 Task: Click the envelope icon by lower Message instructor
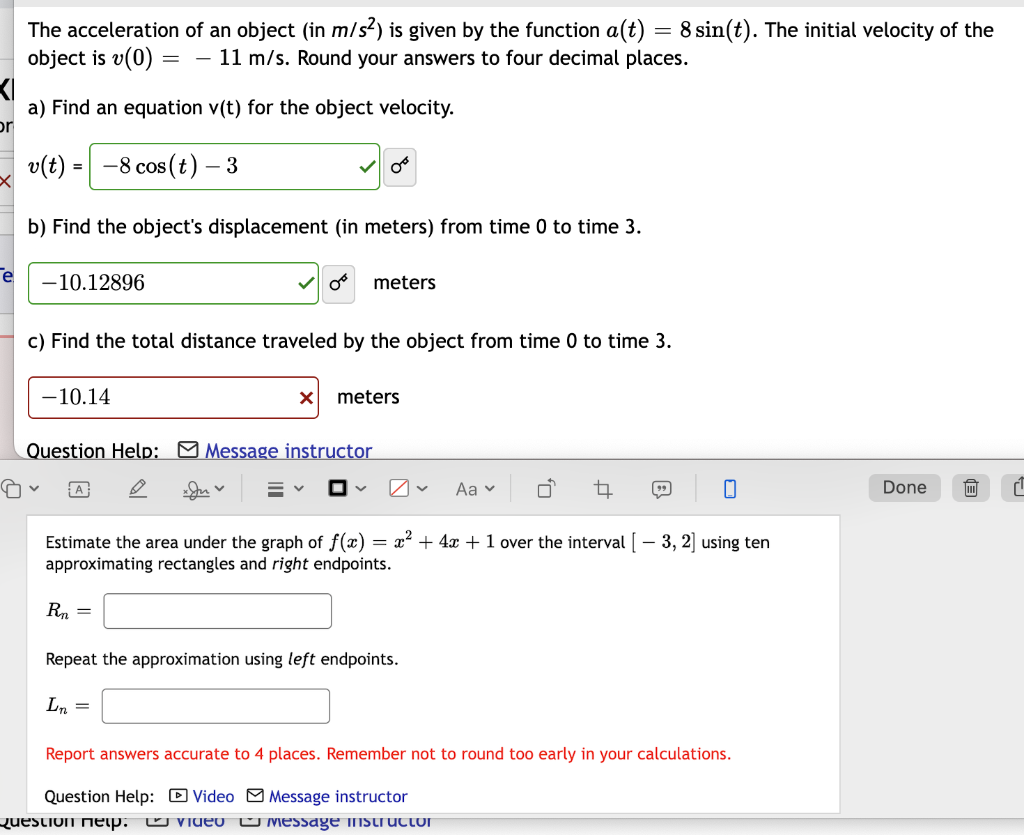255,796
